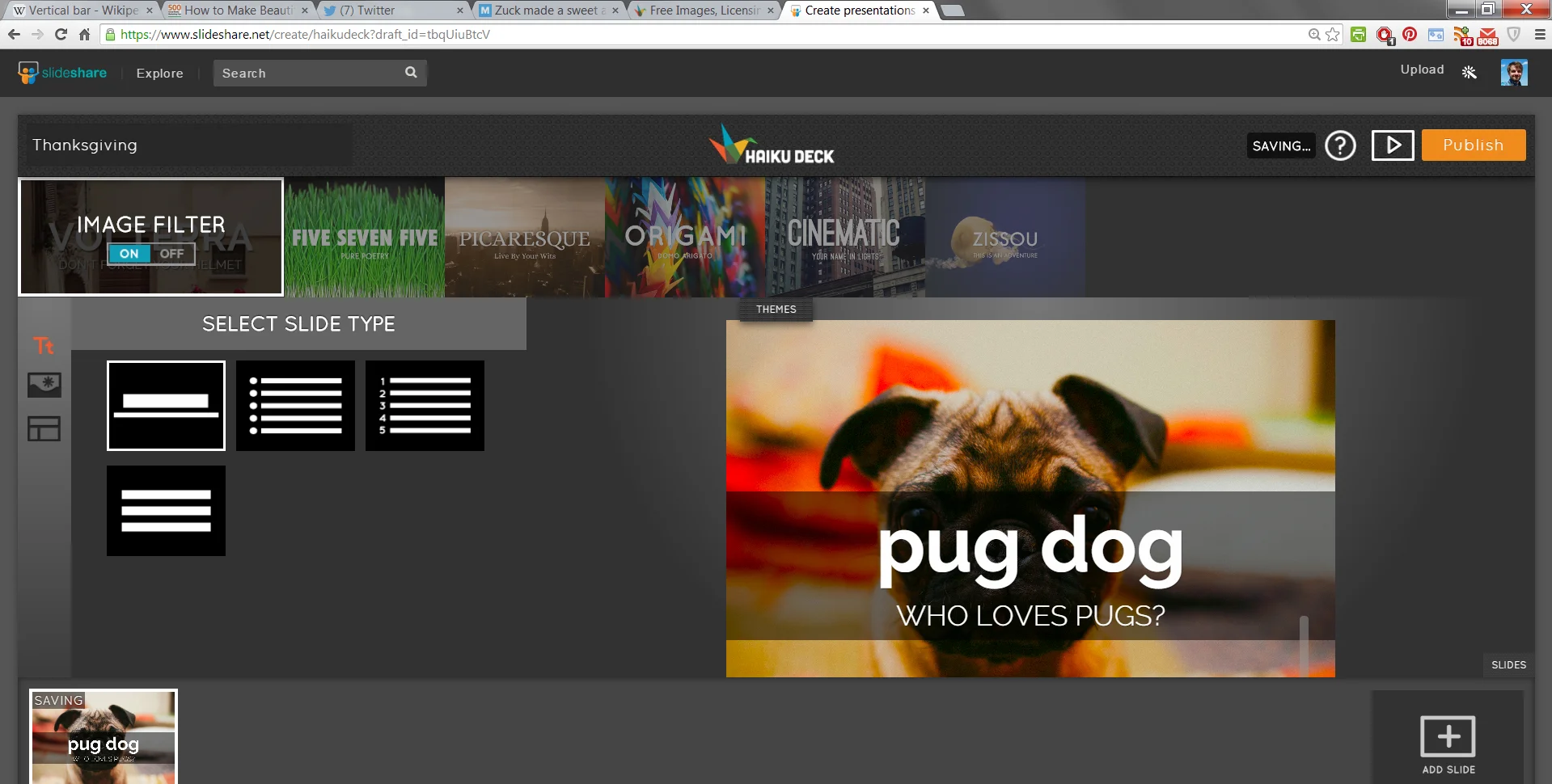Click the THEMES panel tab
The image size is (1552, 784).
(x=776, y=310)
